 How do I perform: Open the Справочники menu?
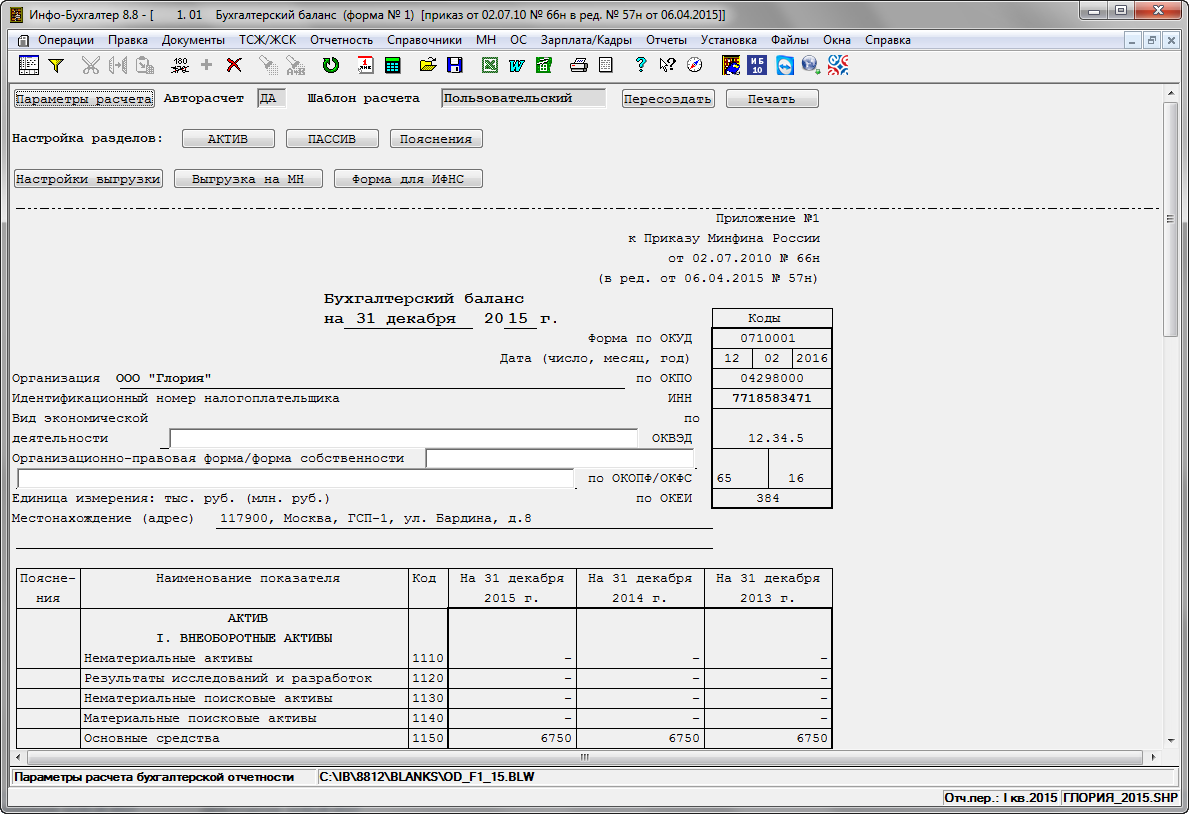tap(424, 40)
